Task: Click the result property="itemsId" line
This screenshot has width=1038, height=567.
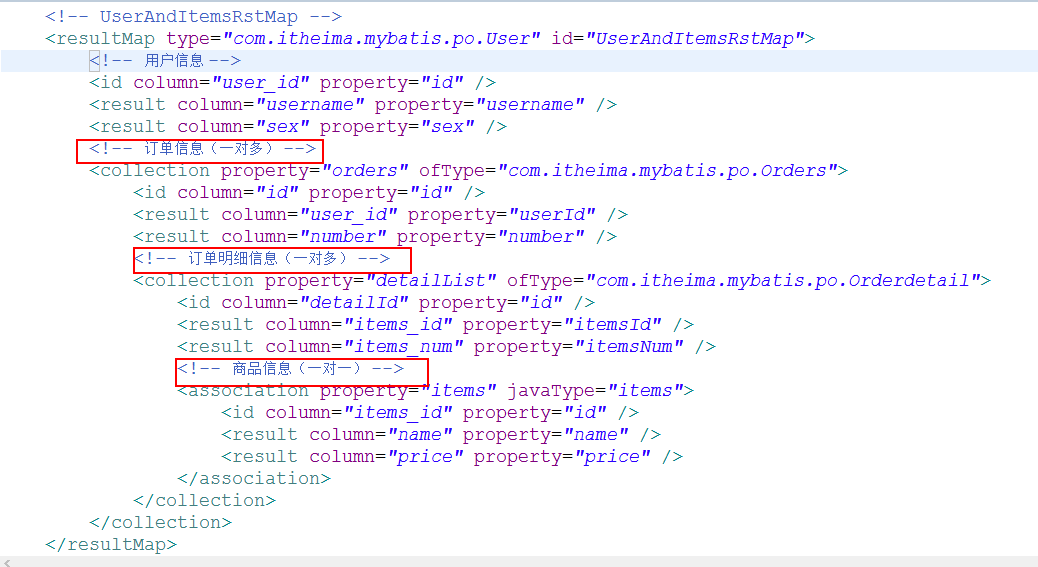Action: pos(436,324)
